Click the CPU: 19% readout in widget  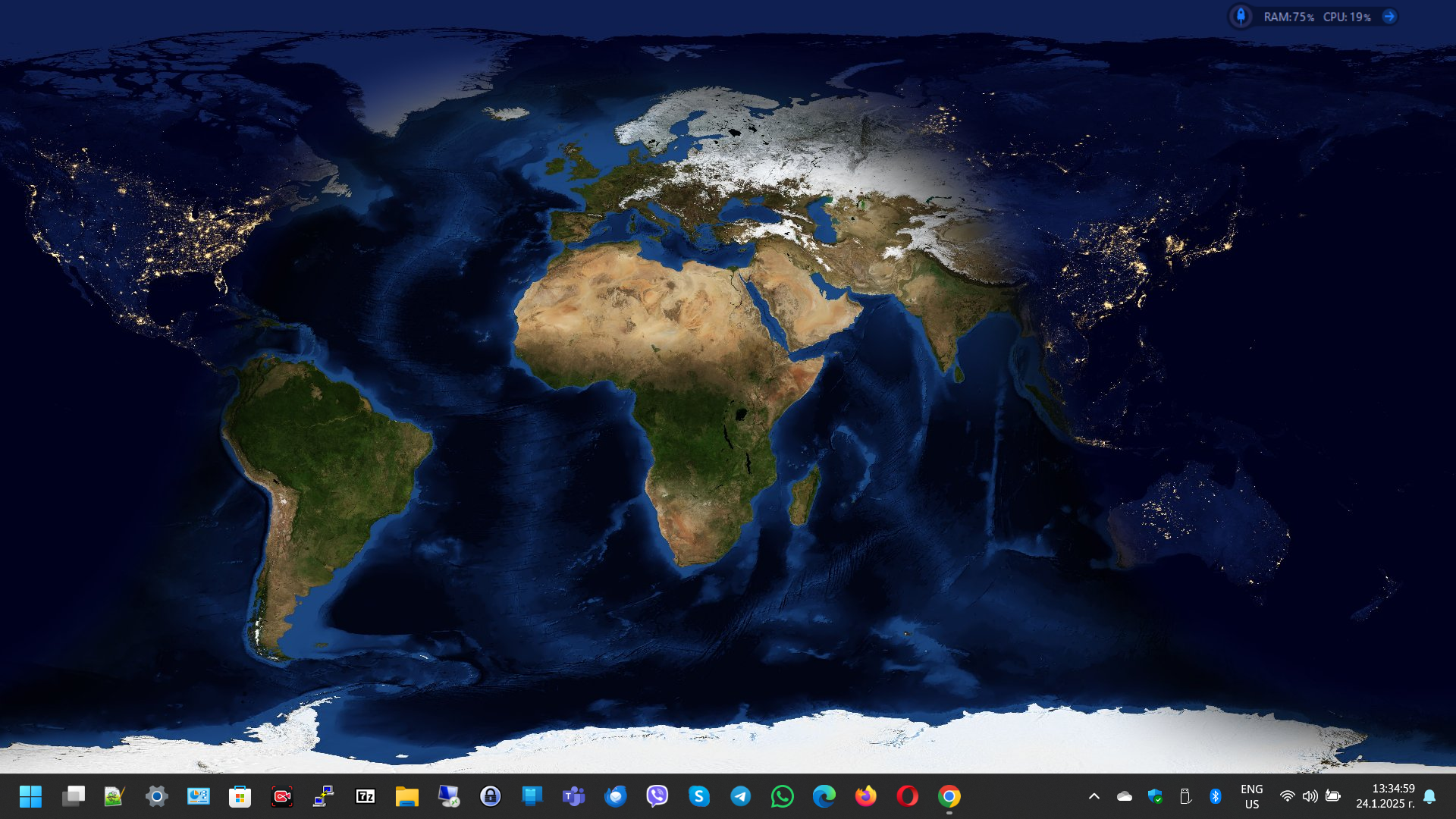(x=1347, y=17)
